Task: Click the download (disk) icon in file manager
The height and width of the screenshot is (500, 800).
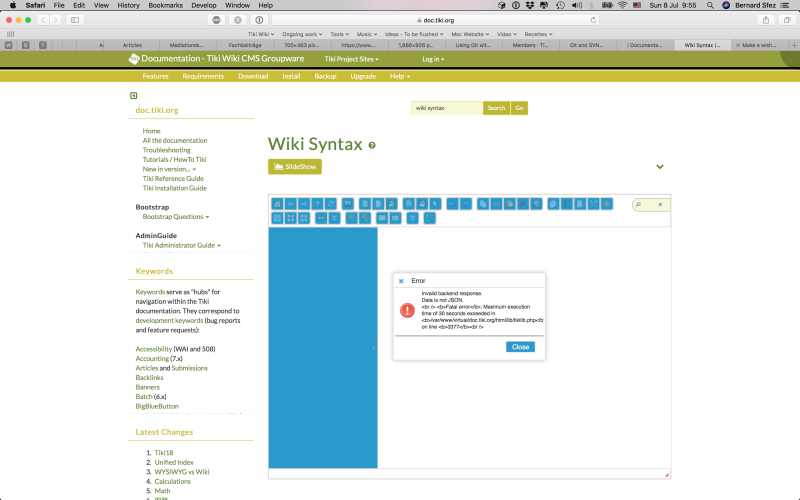Action: (422, 204)
